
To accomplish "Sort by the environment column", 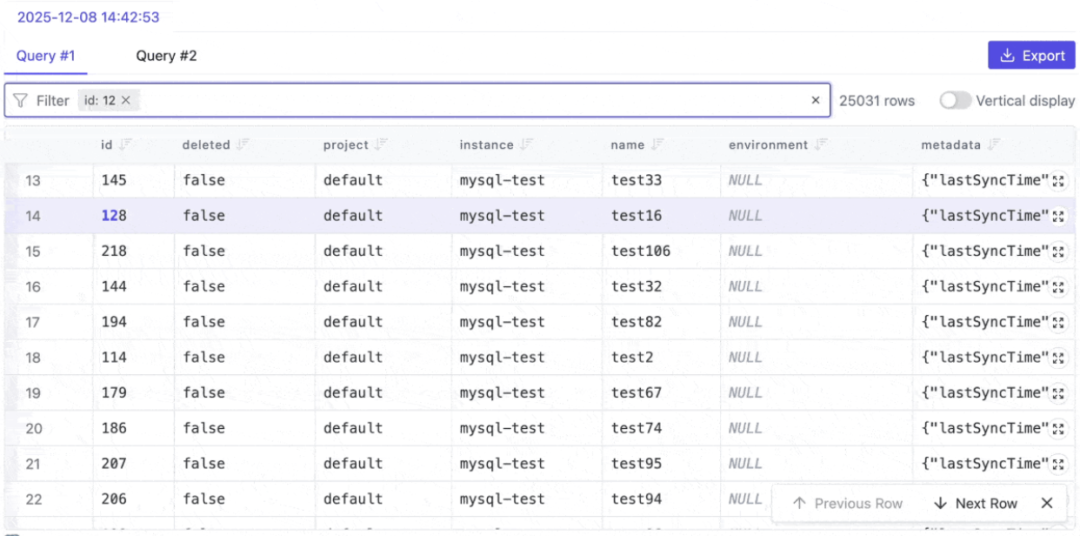I will tap(820, 145).
